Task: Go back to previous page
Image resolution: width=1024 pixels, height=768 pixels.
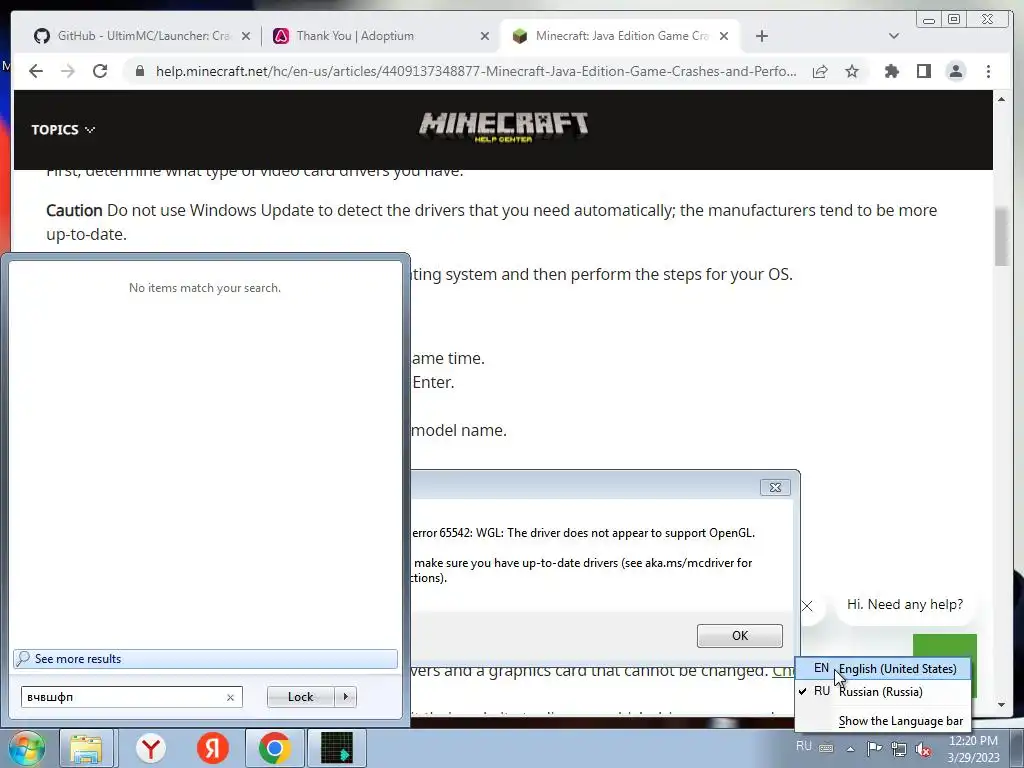Action: pos(37,71)
